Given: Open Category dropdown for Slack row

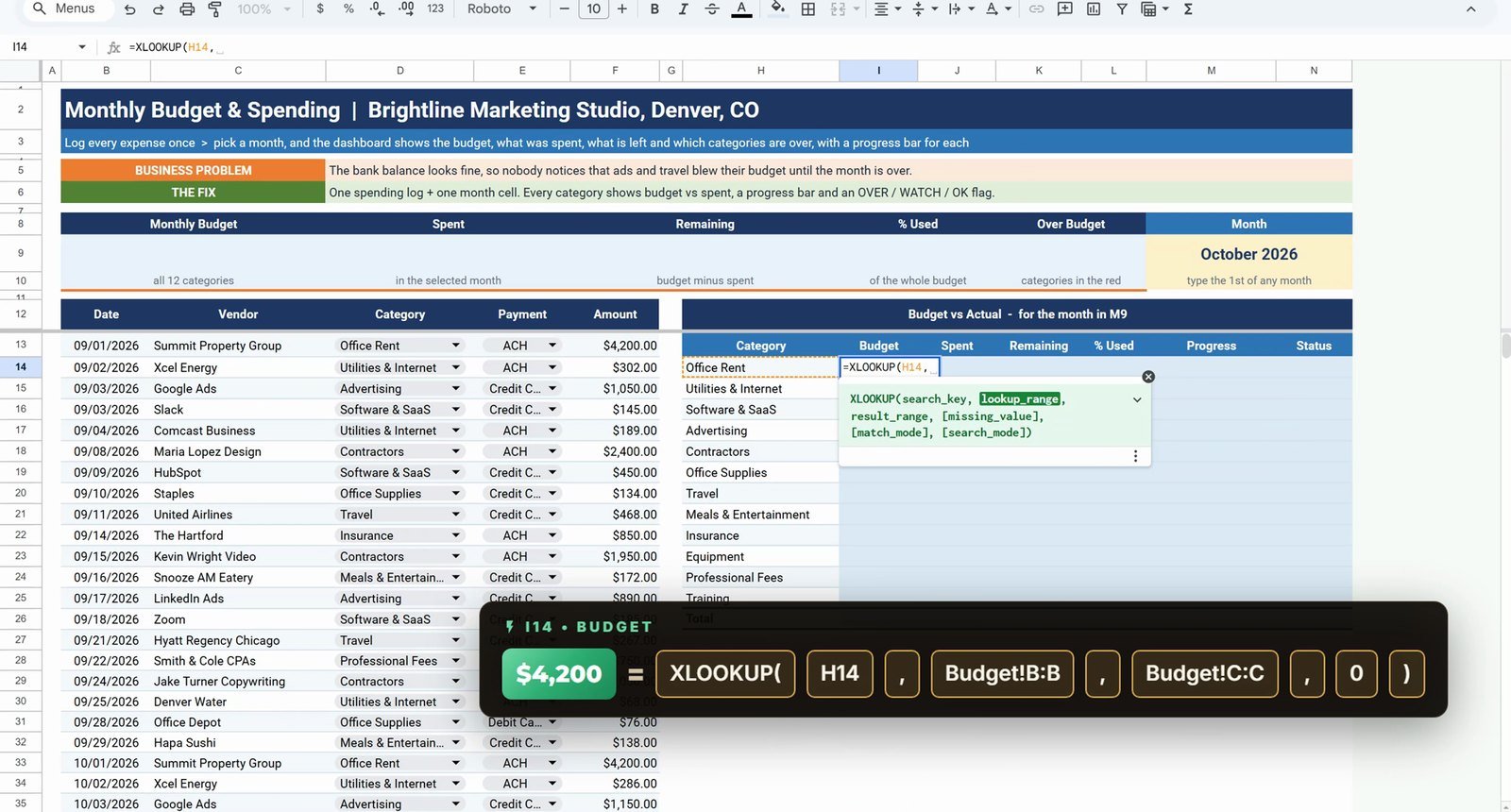Looking at the screenshot, I should pyautogui.click(x=456, y=410).
